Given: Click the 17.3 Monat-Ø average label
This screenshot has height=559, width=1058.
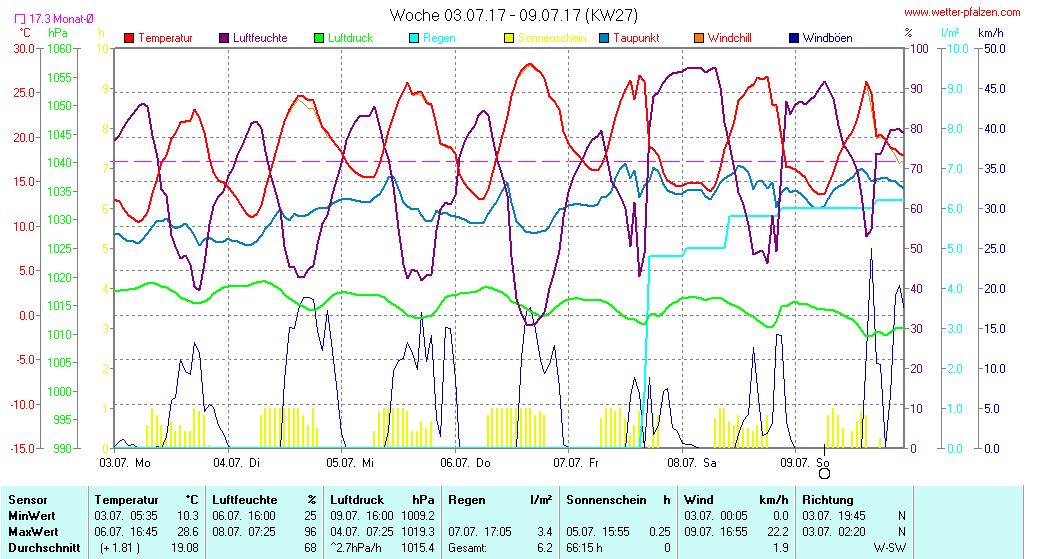Looking at the screenshot, I should tap(61, 19).
